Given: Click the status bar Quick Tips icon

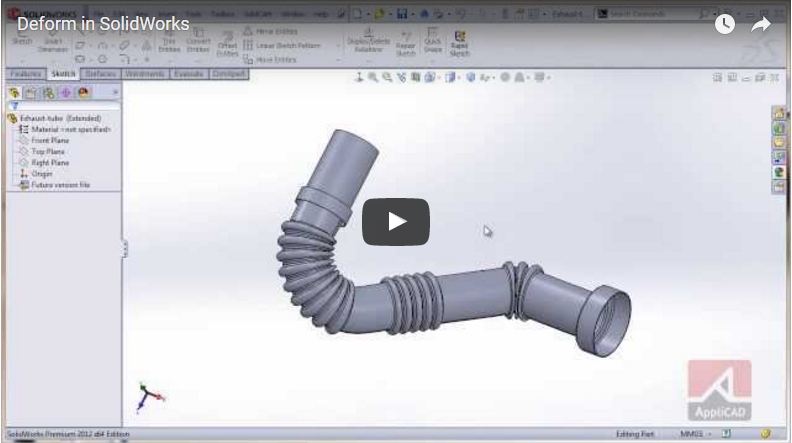Looking at the screenshot, I should click(x=726, y=433).
